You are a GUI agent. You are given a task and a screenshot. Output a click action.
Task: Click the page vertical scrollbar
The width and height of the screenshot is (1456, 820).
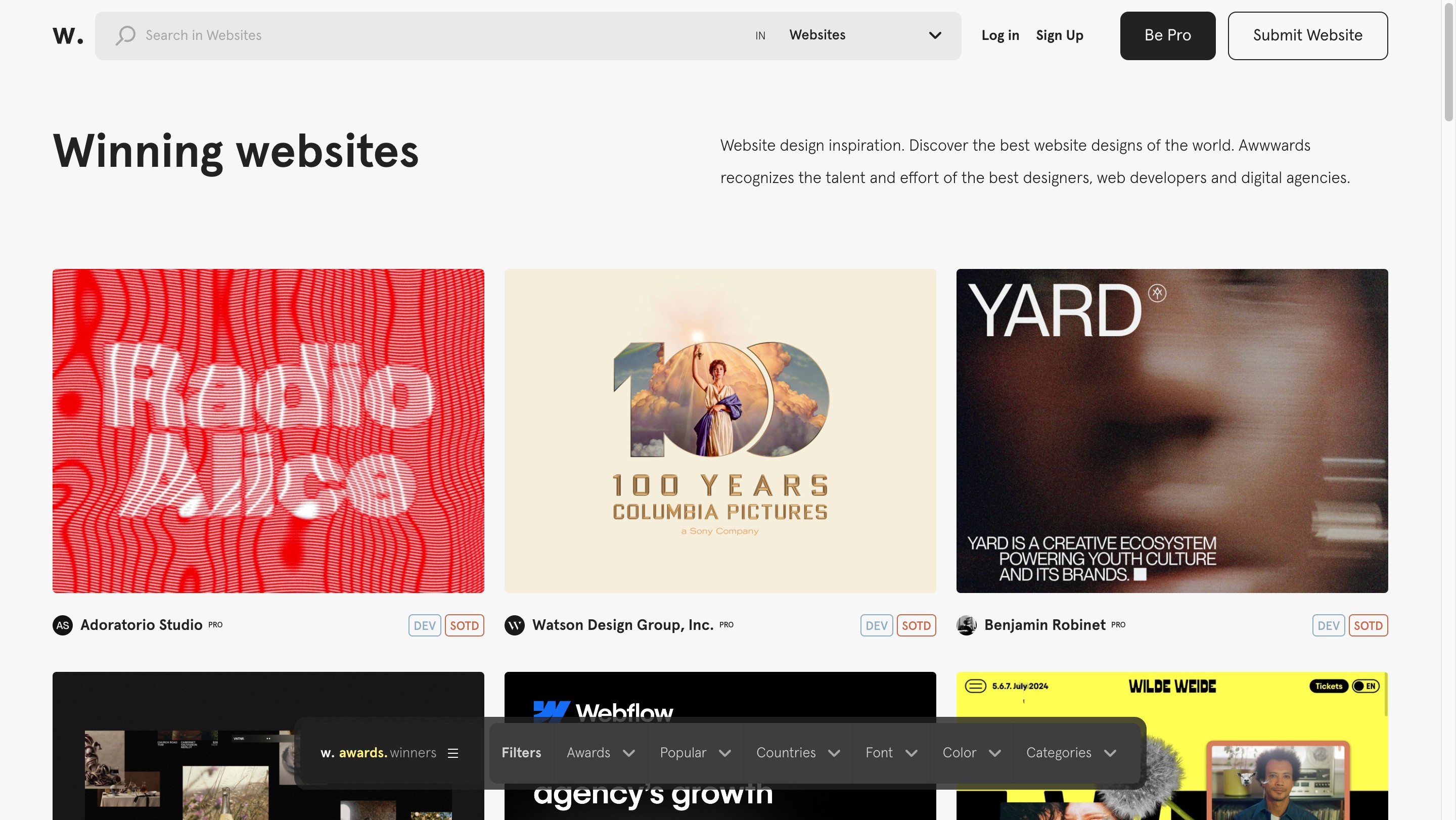tap(1448, 61)
